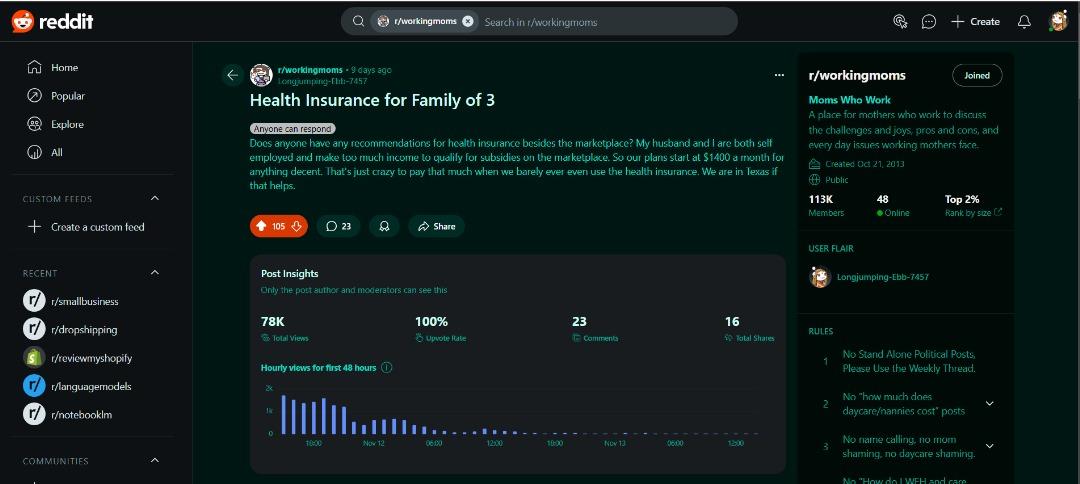This screenshot has height=484, width=1080.
Task: Open post options three-dot menu
Action: click(x=779, y=75)
